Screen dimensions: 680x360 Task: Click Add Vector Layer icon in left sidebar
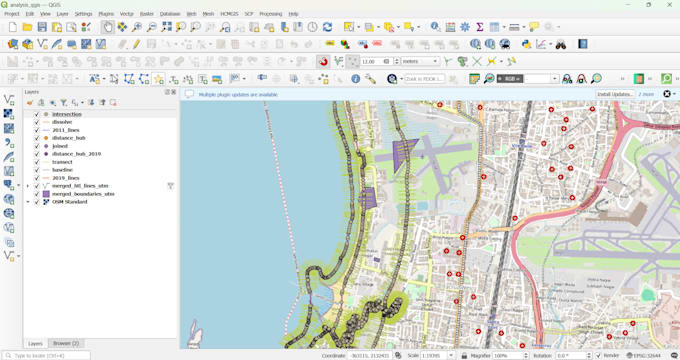9,99
